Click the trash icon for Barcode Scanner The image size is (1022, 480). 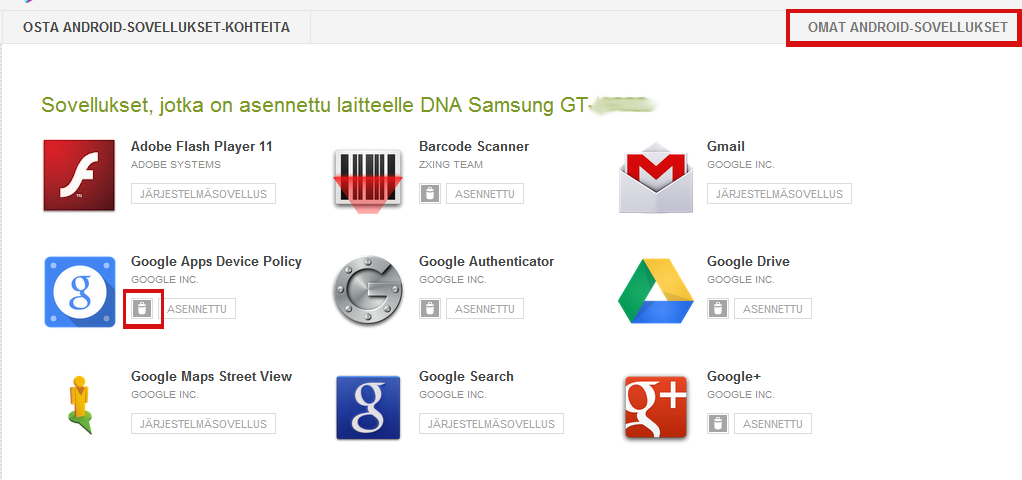(x=429, y=194)
